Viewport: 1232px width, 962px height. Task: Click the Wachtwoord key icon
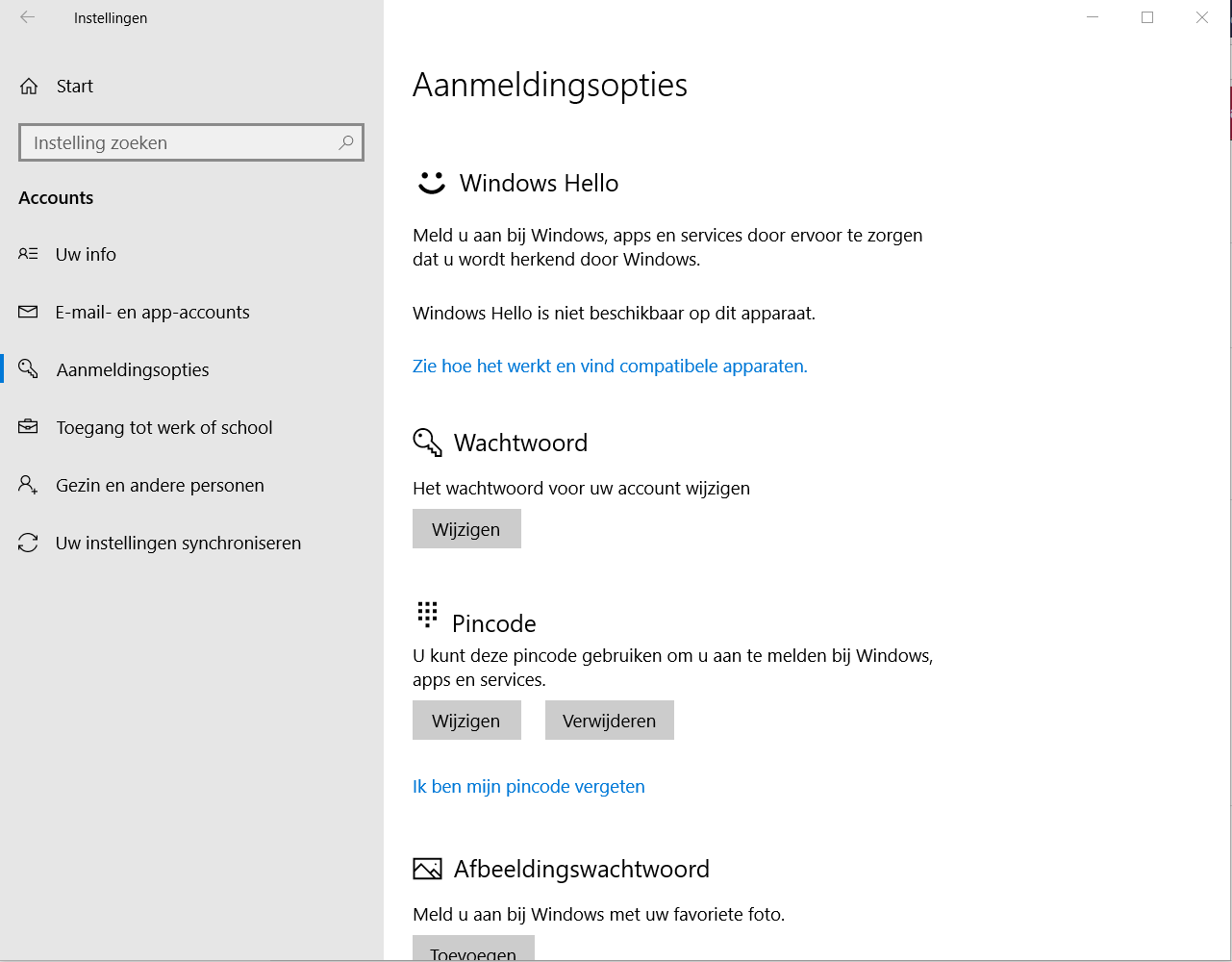[427, 443]
